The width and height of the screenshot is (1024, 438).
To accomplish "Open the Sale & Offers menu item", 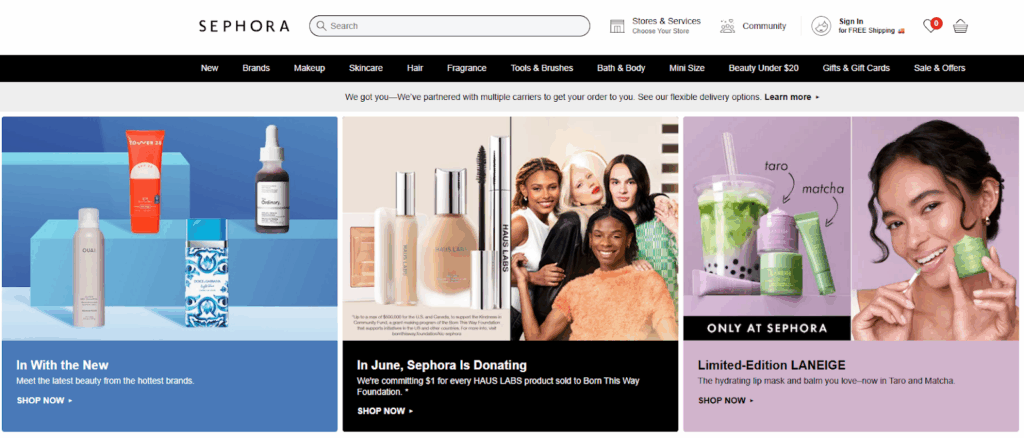I will click(939, 68).
